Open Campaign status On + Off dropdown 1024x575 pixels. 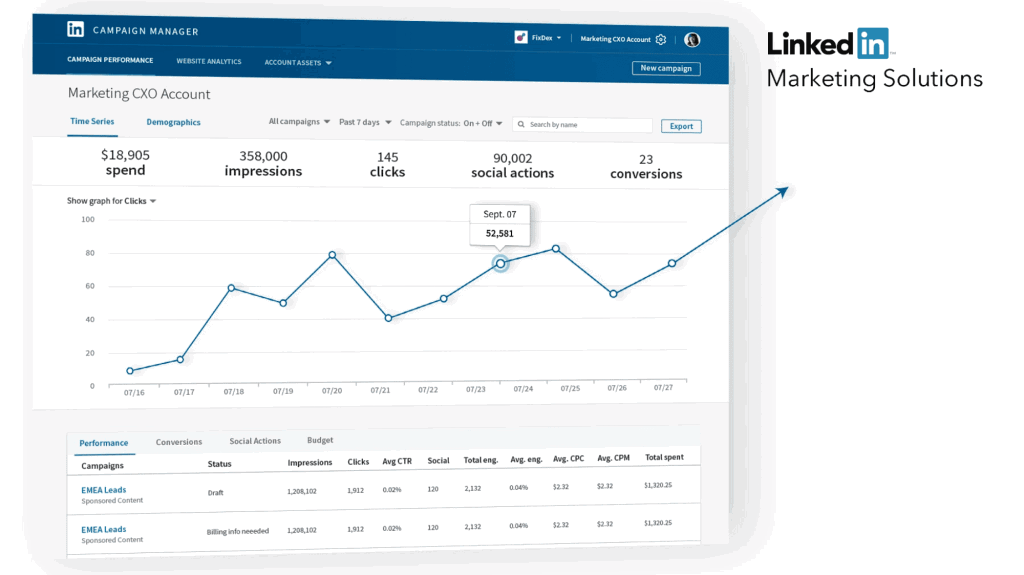pyautogui.click(x=451, y=123)
